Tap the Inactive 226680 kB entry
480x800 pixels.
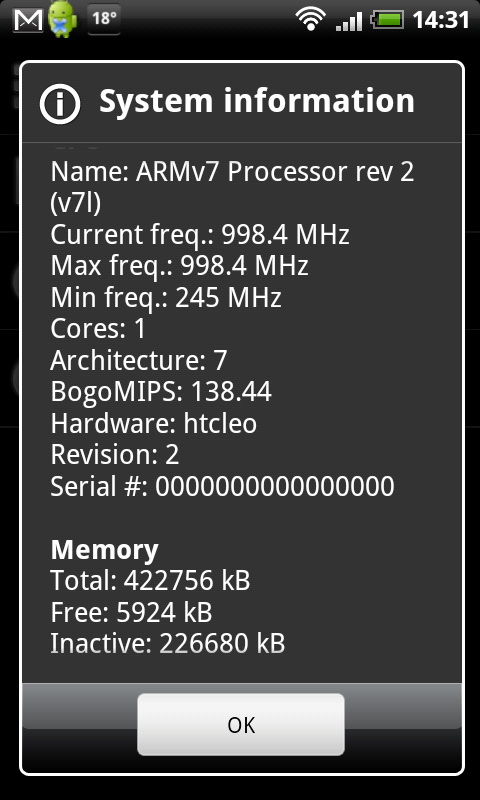168,644
